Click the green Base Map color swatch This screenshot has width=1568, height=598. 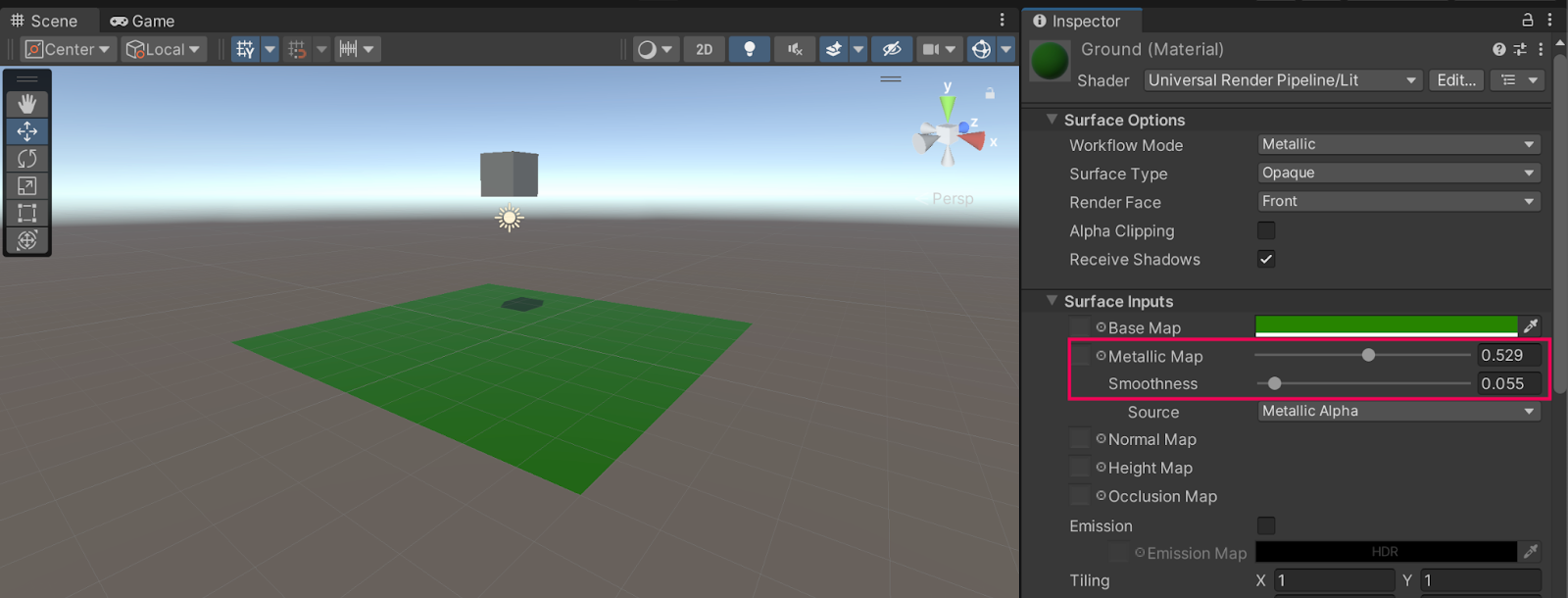coord(1386,325)
